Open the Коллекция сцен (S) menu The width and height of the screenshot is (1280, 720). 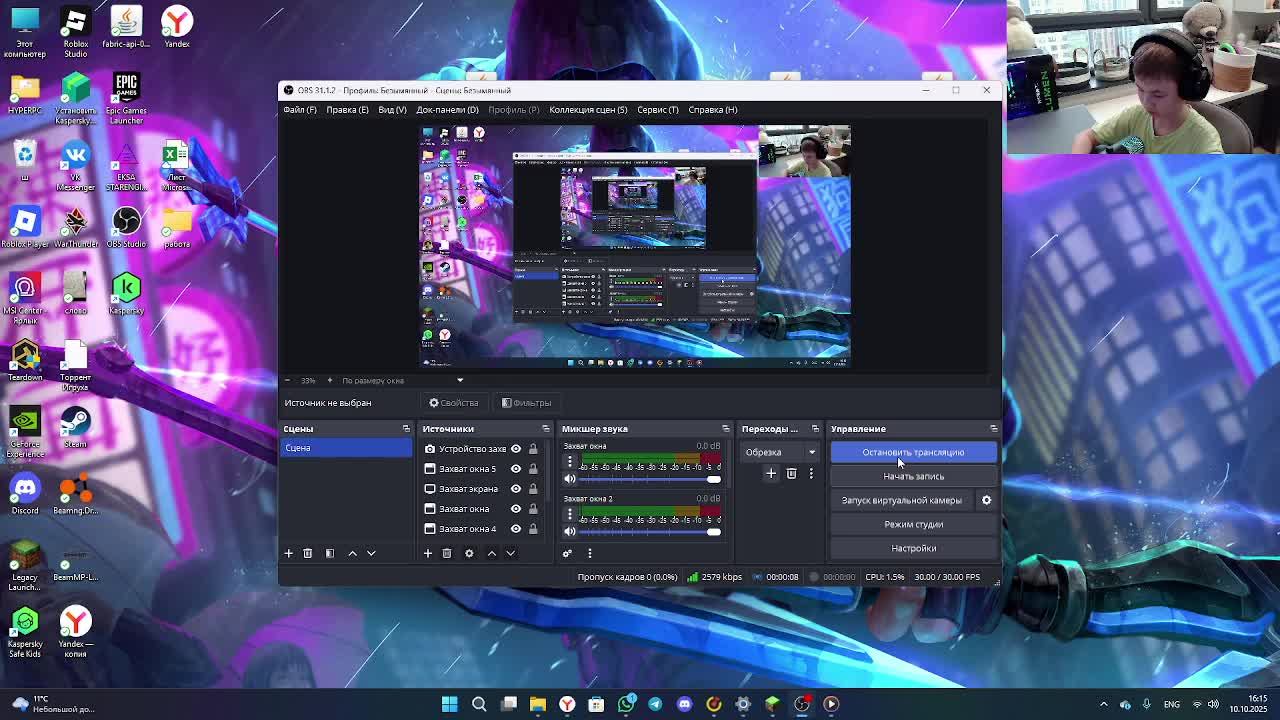pos(588,110)
